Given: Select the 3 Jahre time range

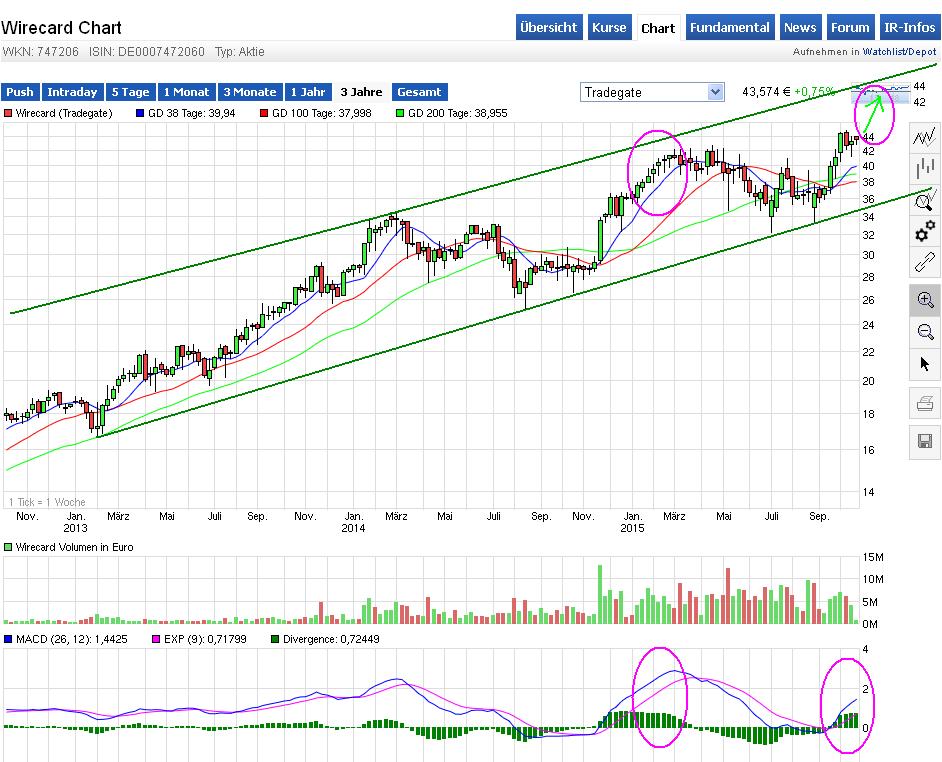Looking at the screenshot, I should 361,92.
